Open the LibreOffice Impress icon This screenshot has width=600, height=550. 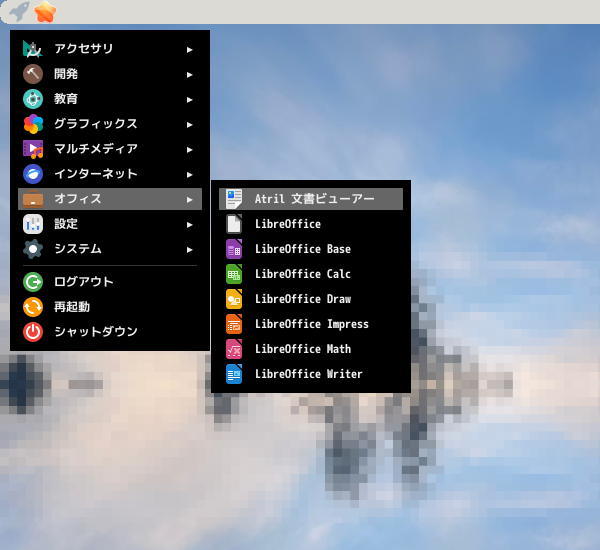[234, 324]
